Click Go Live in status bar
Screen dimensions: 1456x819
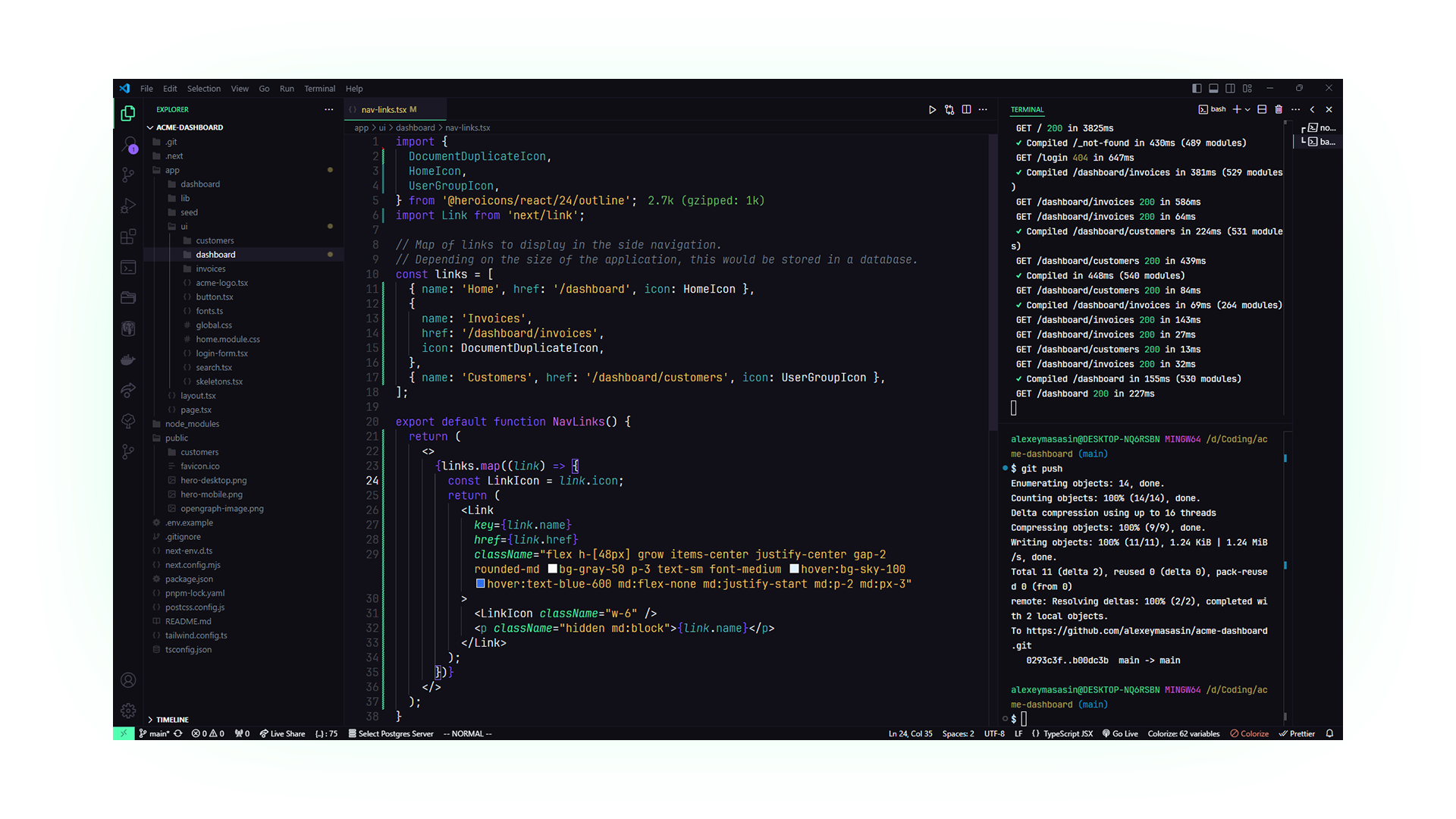coord(1120,734)
